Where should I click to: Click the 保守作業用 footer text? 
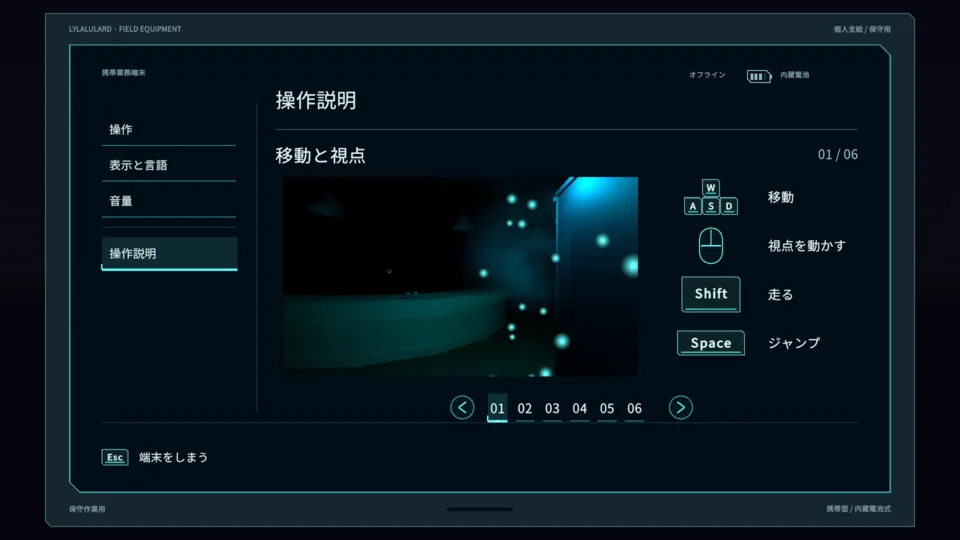tap(87, 509)
